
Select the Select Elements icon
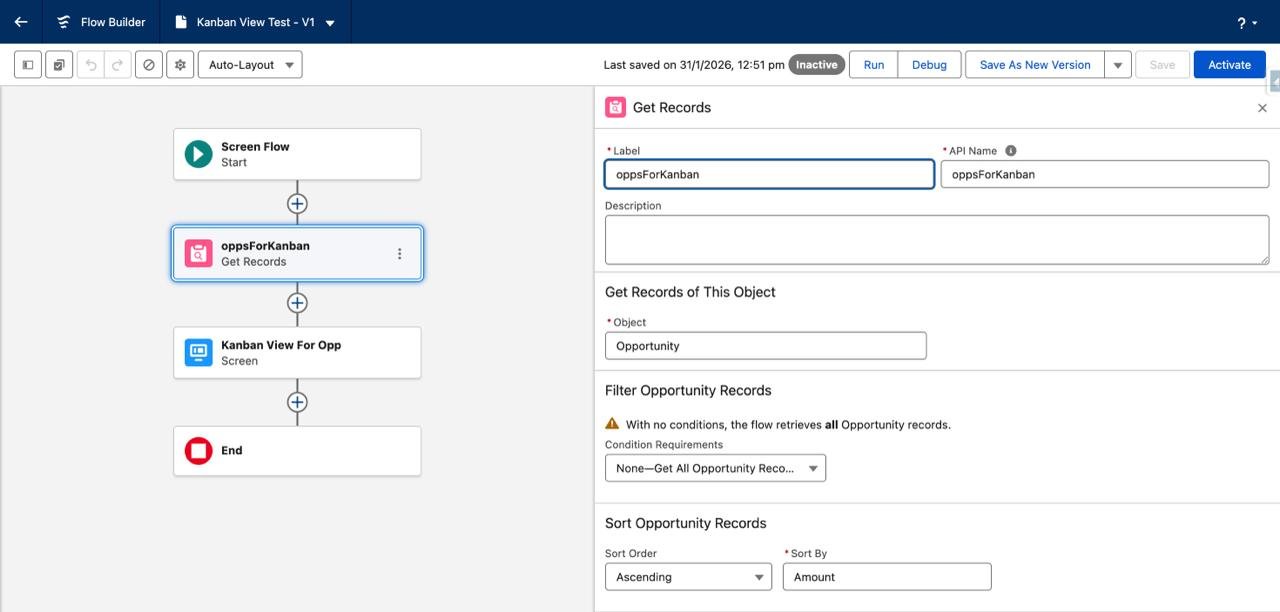click(58, 64)
